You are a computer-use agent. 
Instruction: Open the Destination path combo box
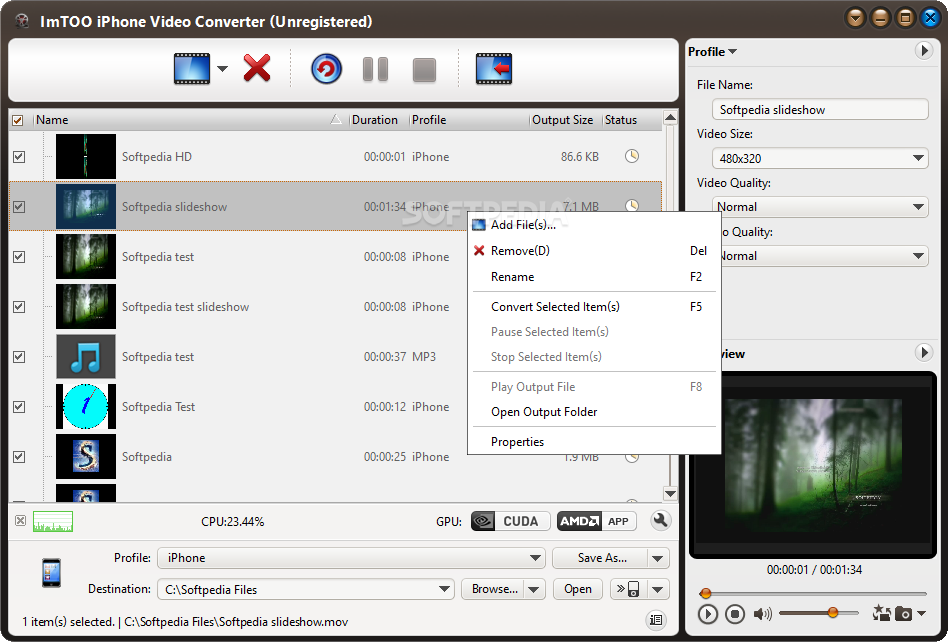pyautogui.click(x=305, y=589)
